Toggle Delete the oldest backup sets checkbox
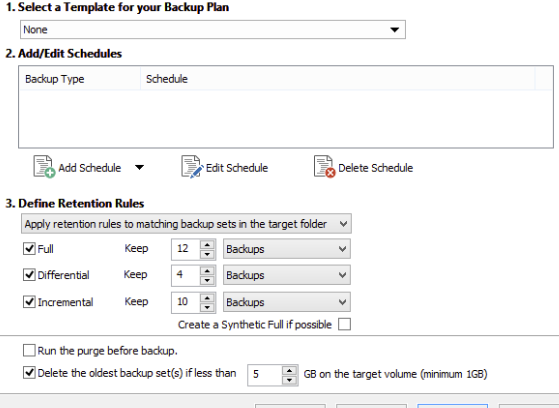The width and height of the screenshot is (559, 408). pyautogui.click(x=29, y=373)
